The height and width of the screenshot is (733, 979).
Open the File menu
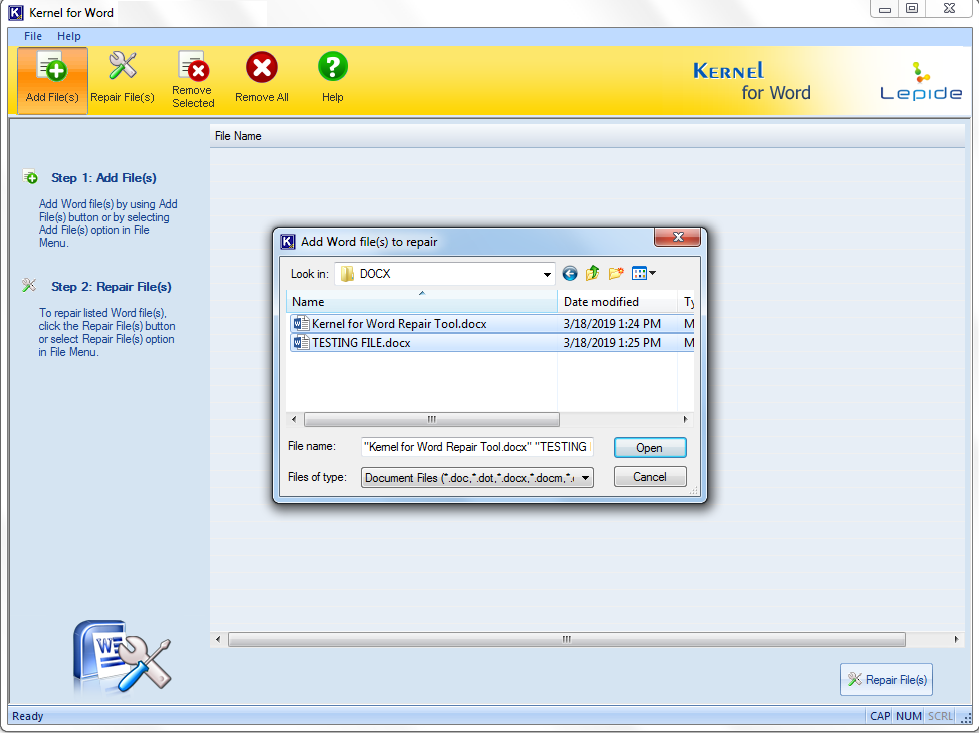click(32, 36)
